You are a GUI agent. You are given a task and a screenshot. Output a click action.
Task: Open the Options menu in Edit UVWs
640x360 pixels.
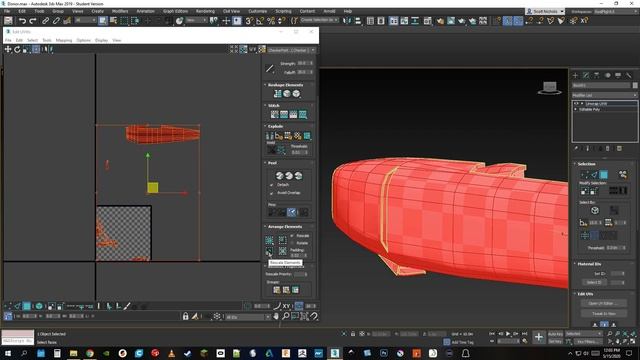pyautogui.click(x=84, y=40)
